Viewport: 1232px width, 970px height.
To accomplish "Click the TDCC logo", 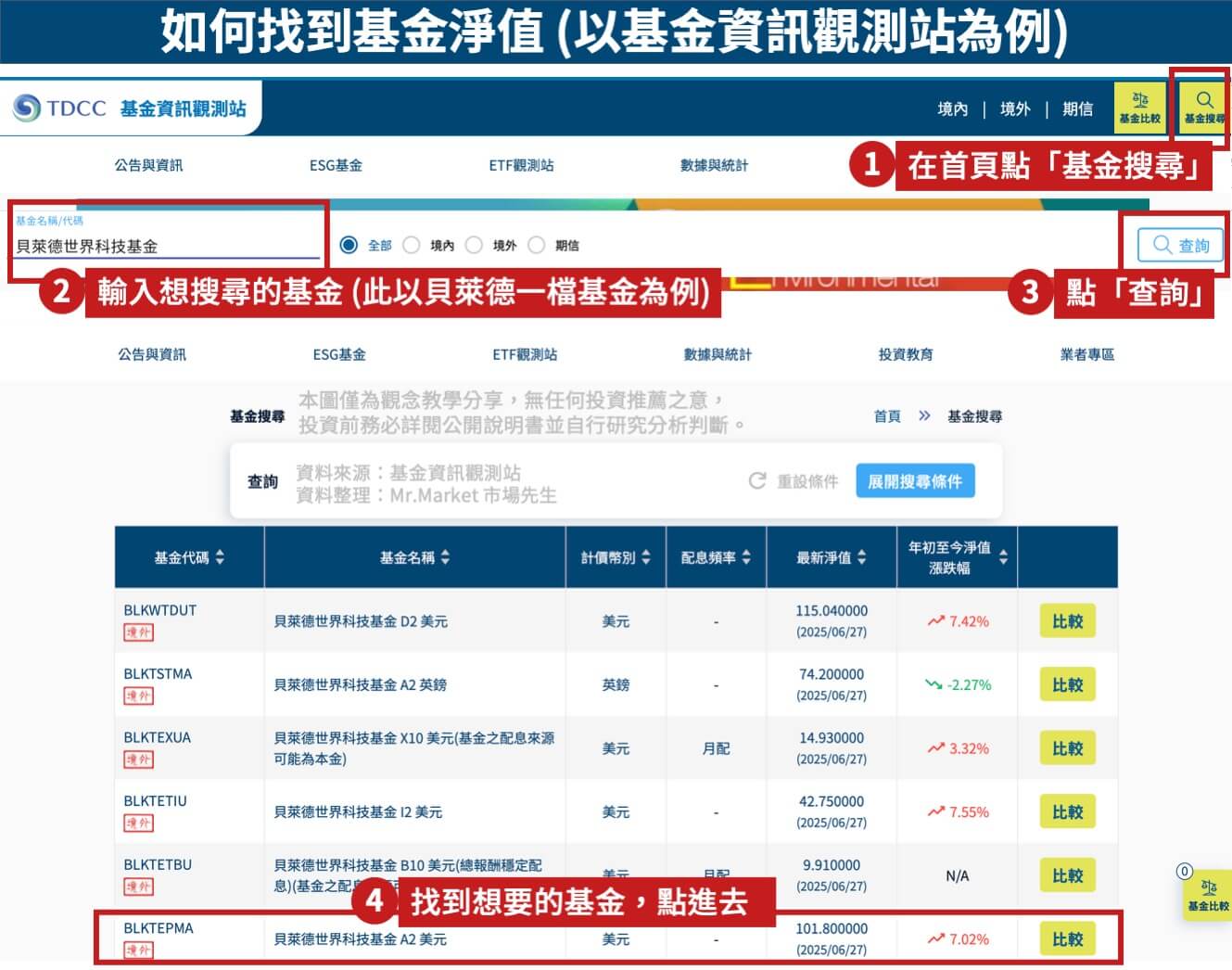I will pos(59,108).
